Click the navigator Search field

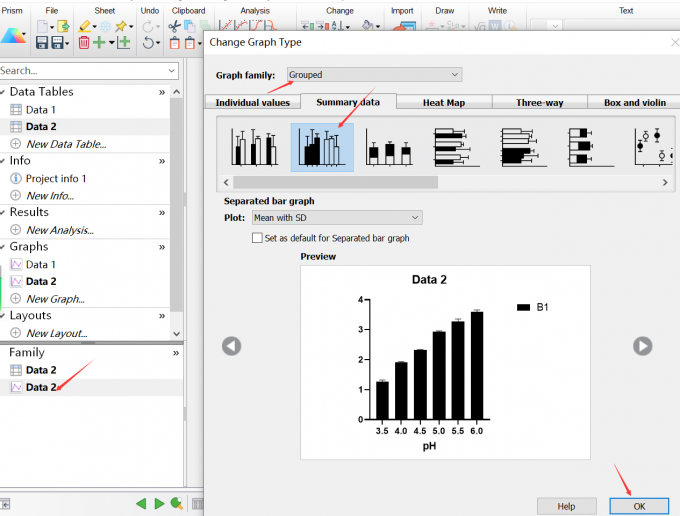(85, 71)
